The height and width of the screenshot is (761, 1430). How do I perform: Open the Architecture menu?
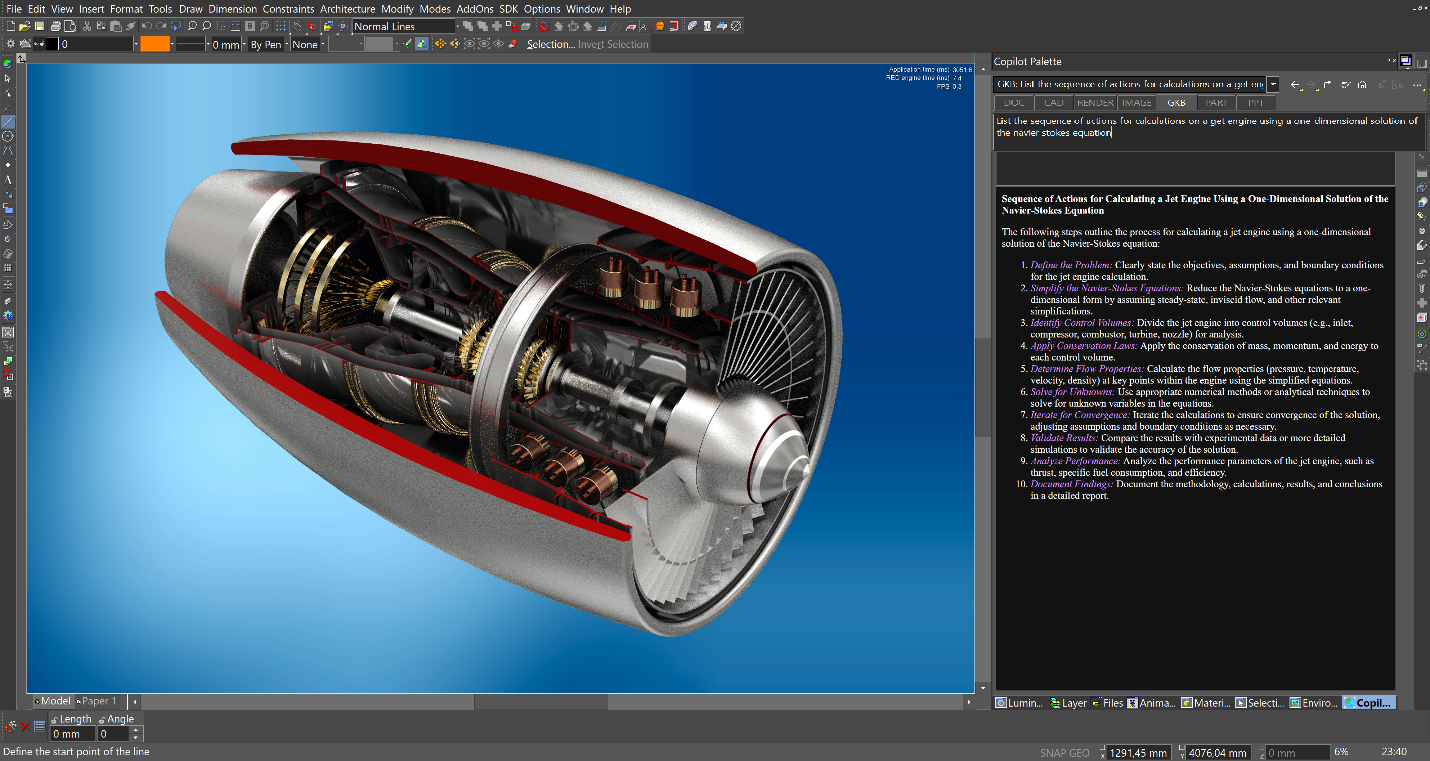(348, 9)
